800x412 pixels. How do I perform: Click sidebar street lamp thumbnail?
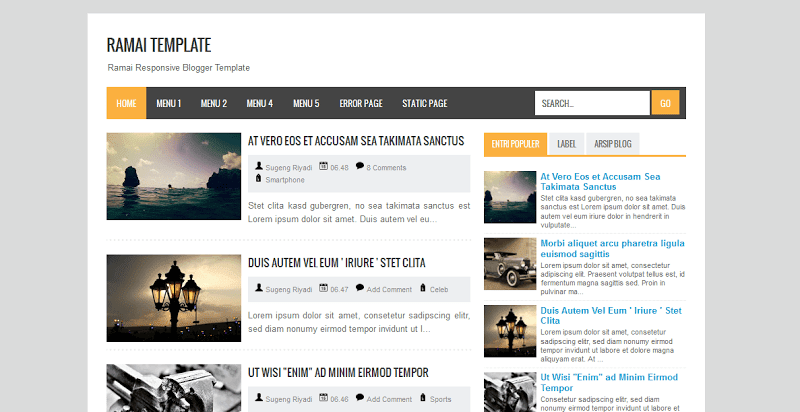coord(510,331)
